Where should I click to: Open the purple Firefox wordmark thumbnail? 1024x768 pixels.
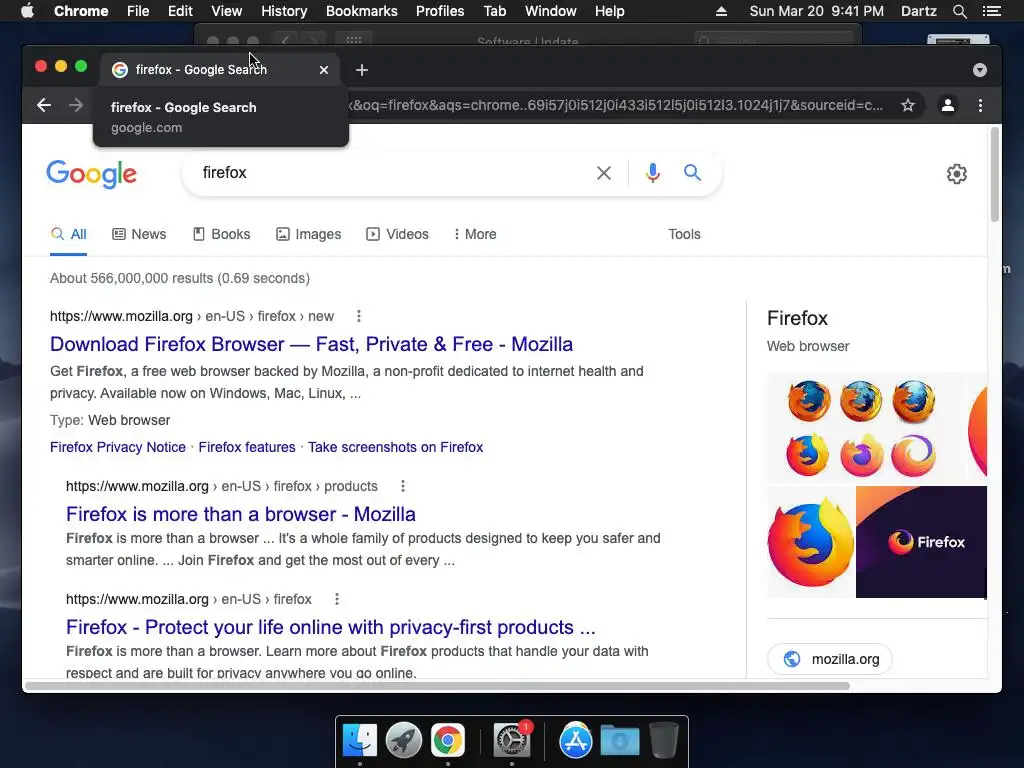click(921, 542)
